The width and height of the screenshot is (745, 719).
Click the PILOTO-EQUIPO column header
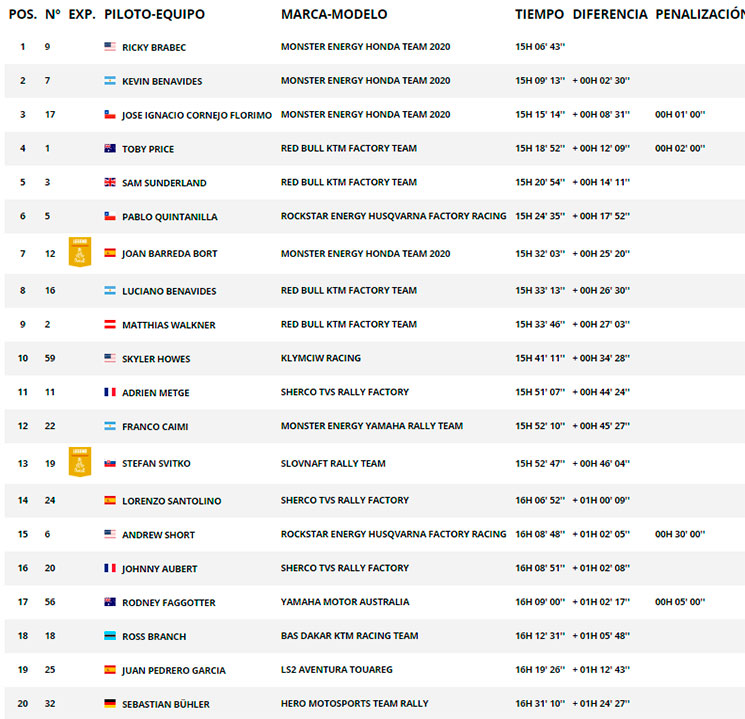pyautogui.click(x=154, y=14)
